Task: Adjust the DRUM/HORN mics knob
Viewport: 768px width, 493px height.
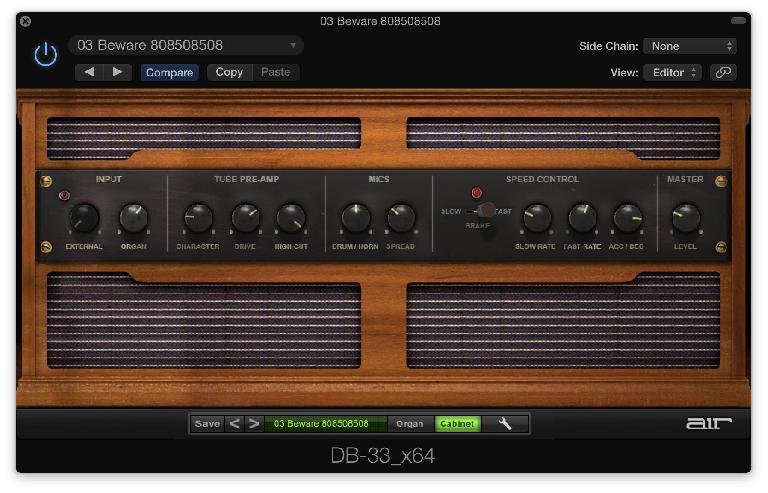Action: point(356,218)
